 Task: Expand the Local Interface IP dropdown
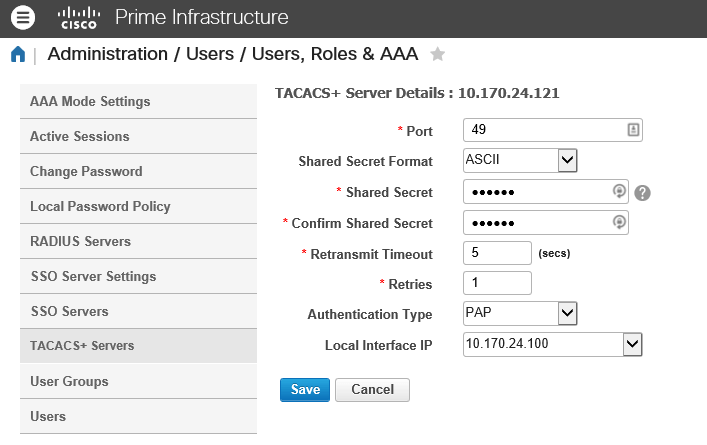(633, 344)
